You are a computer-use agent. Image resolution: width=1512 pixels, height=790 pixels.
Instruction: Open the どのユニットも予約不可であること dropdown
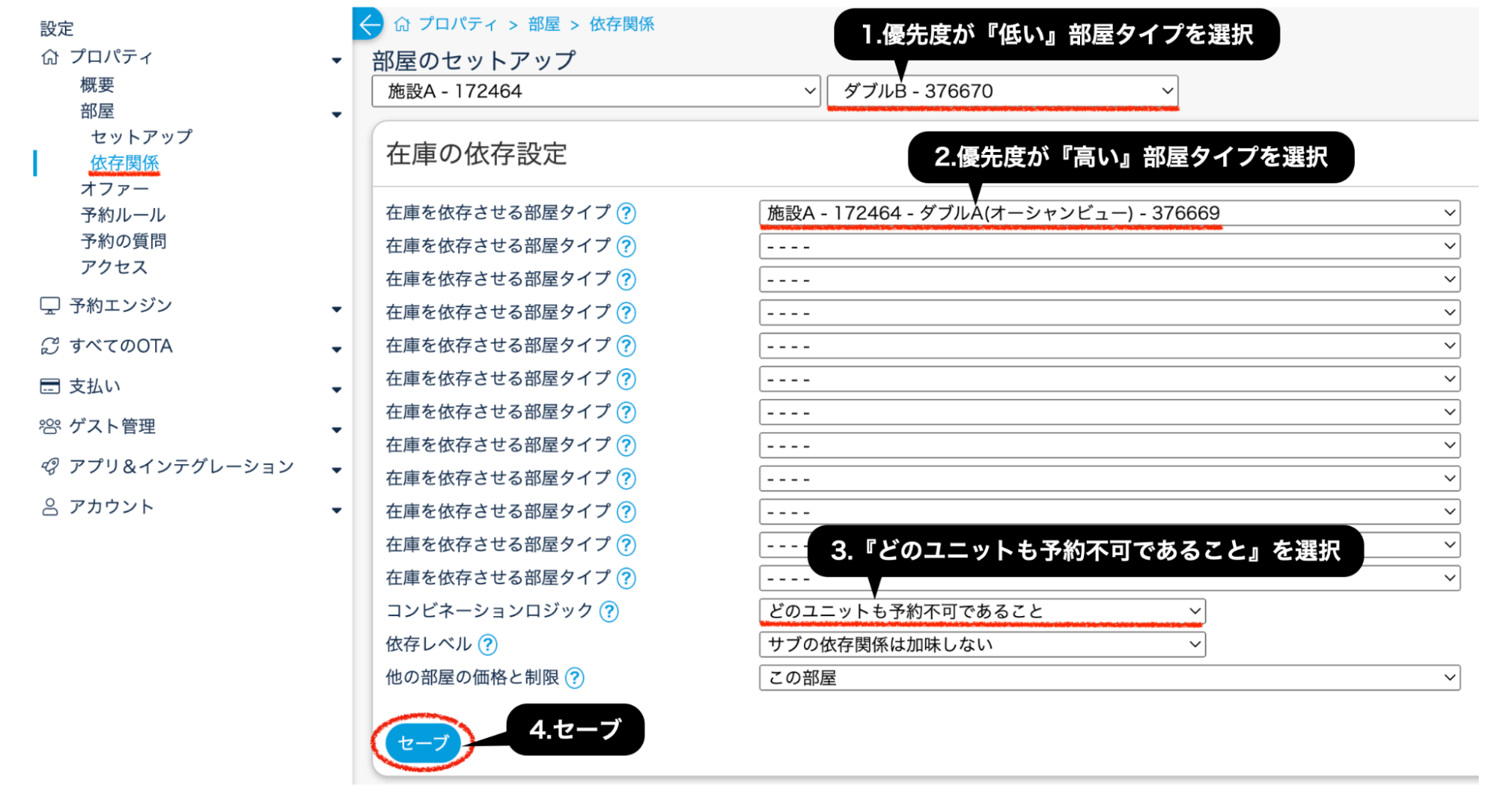pos(982,611)
